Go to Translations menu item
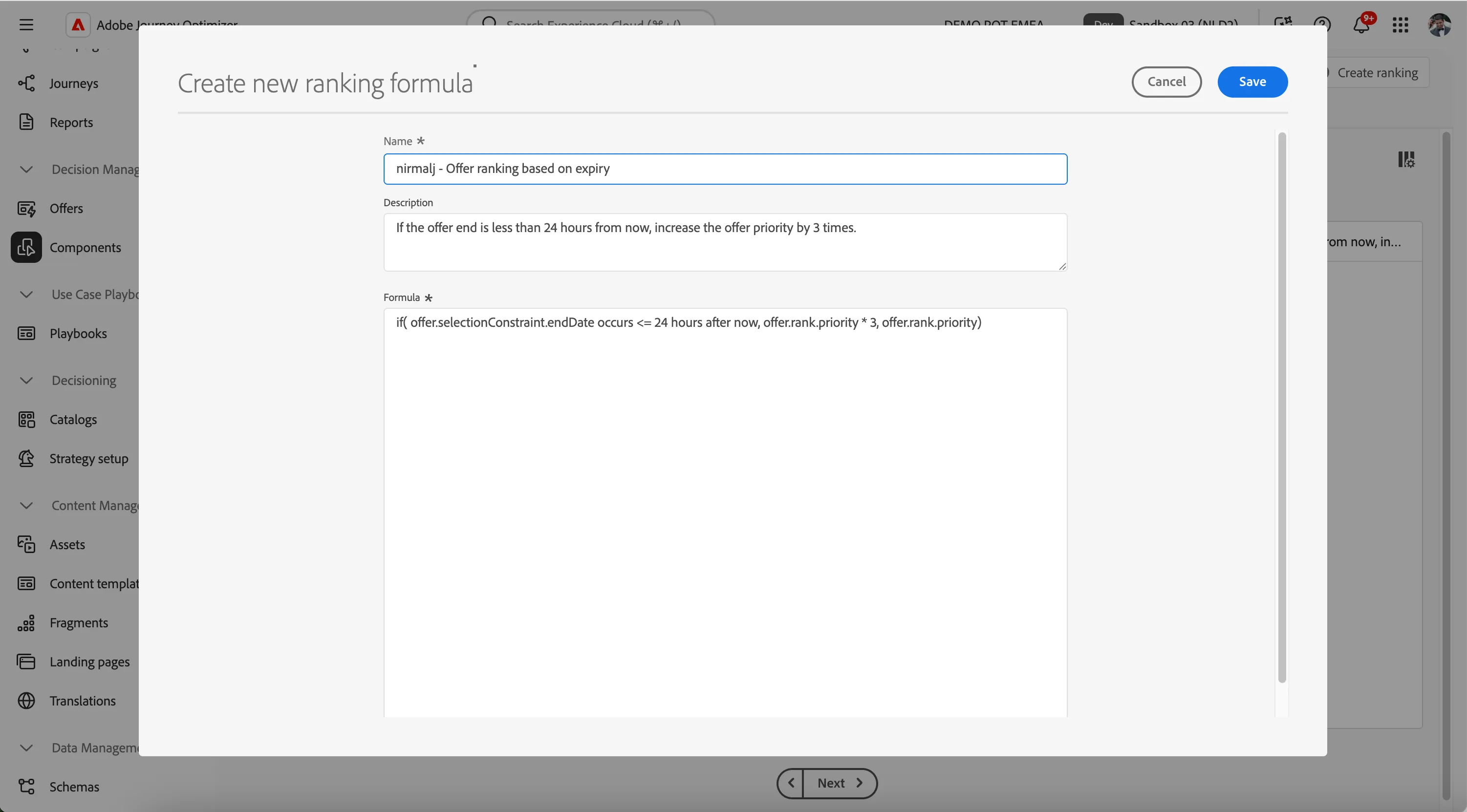 coord(83,701)
